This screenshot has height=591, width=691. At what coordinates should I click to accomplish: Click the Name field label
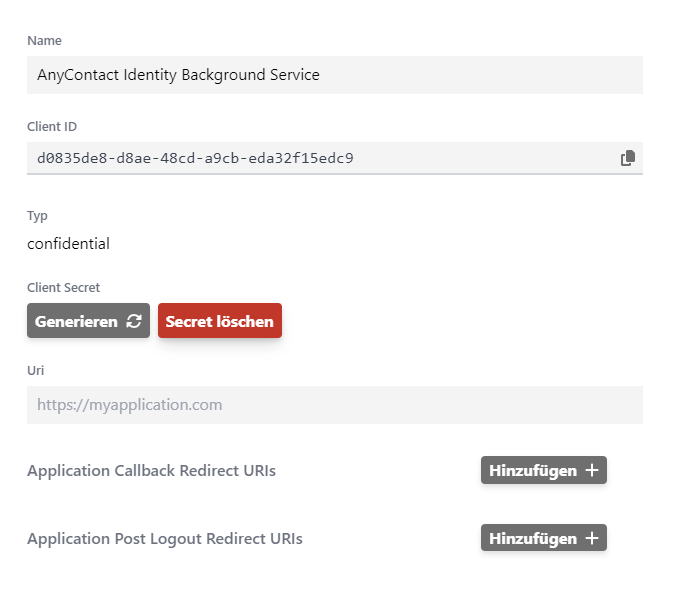click(x=44, y=41)
